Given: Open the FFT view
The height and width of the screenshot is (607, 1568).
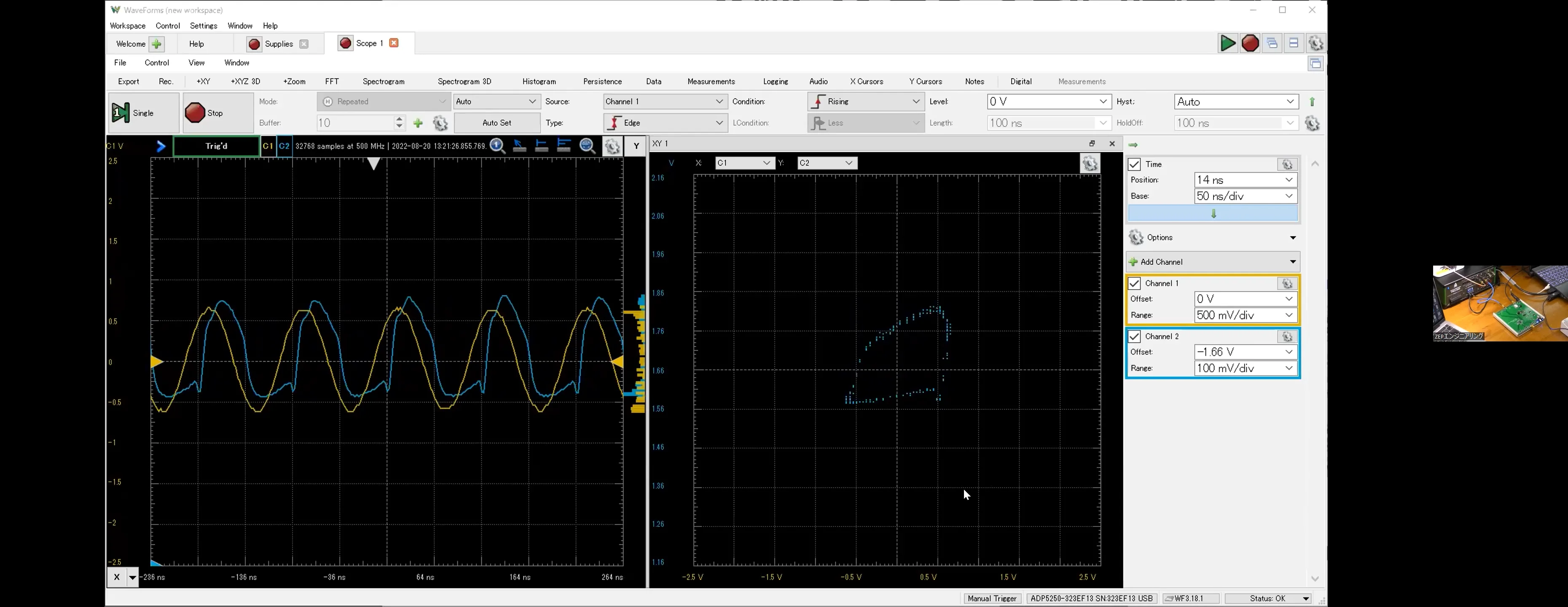Looking at the screenshot, I should [332, 82].
